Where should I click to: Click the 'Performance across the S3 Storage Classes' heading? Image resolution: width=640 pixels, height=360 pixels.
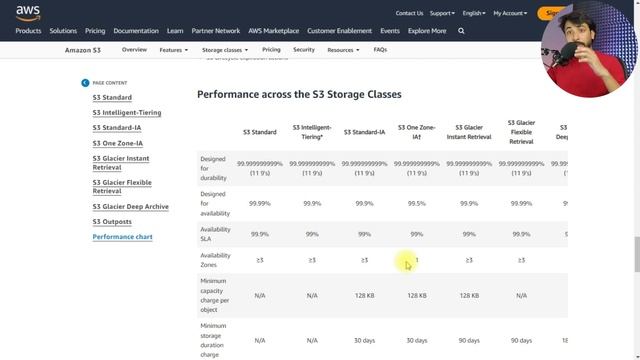tap(299, 94)
